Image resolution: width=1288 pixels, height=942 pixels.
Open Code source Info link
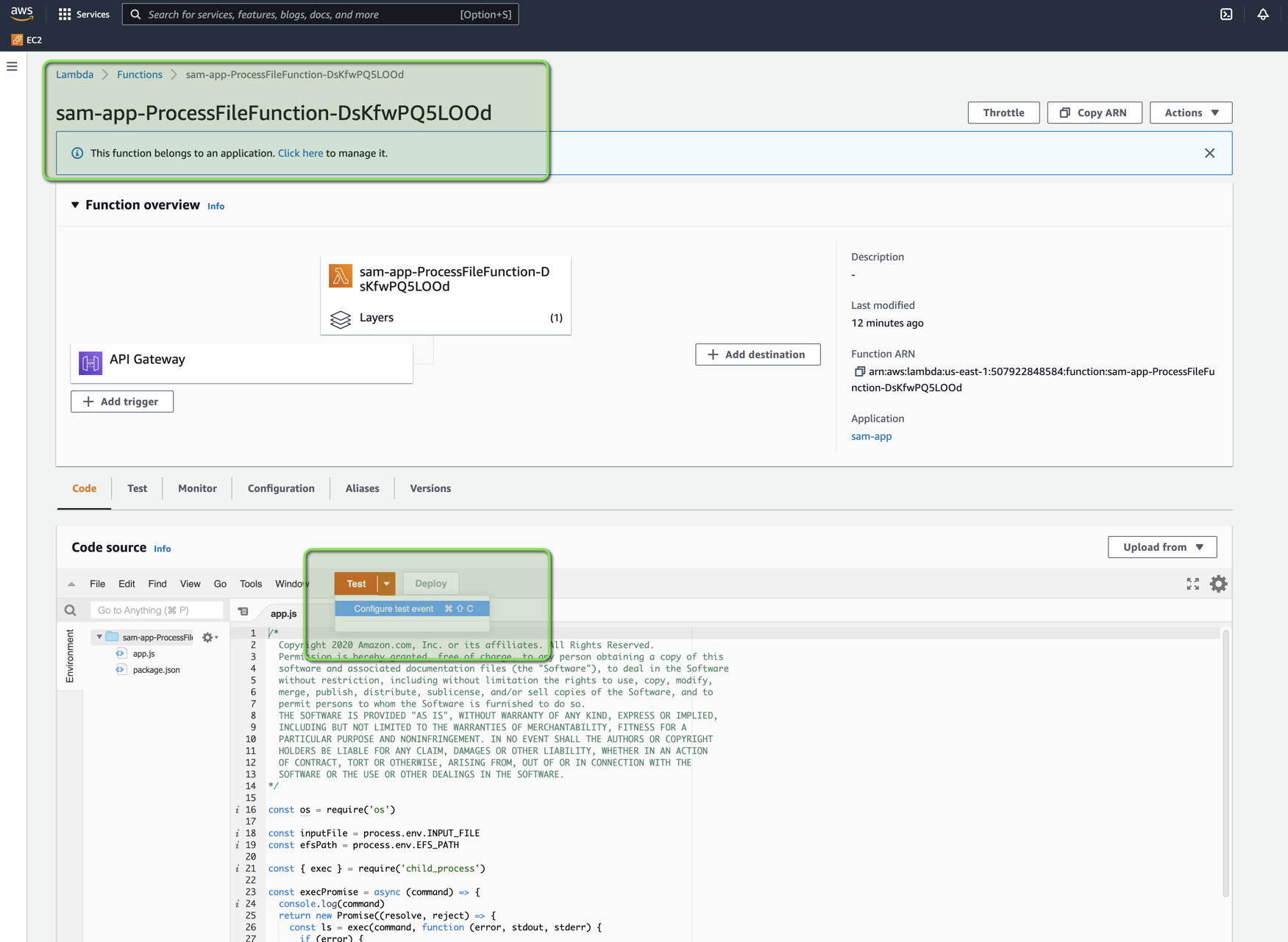[163, 549]
